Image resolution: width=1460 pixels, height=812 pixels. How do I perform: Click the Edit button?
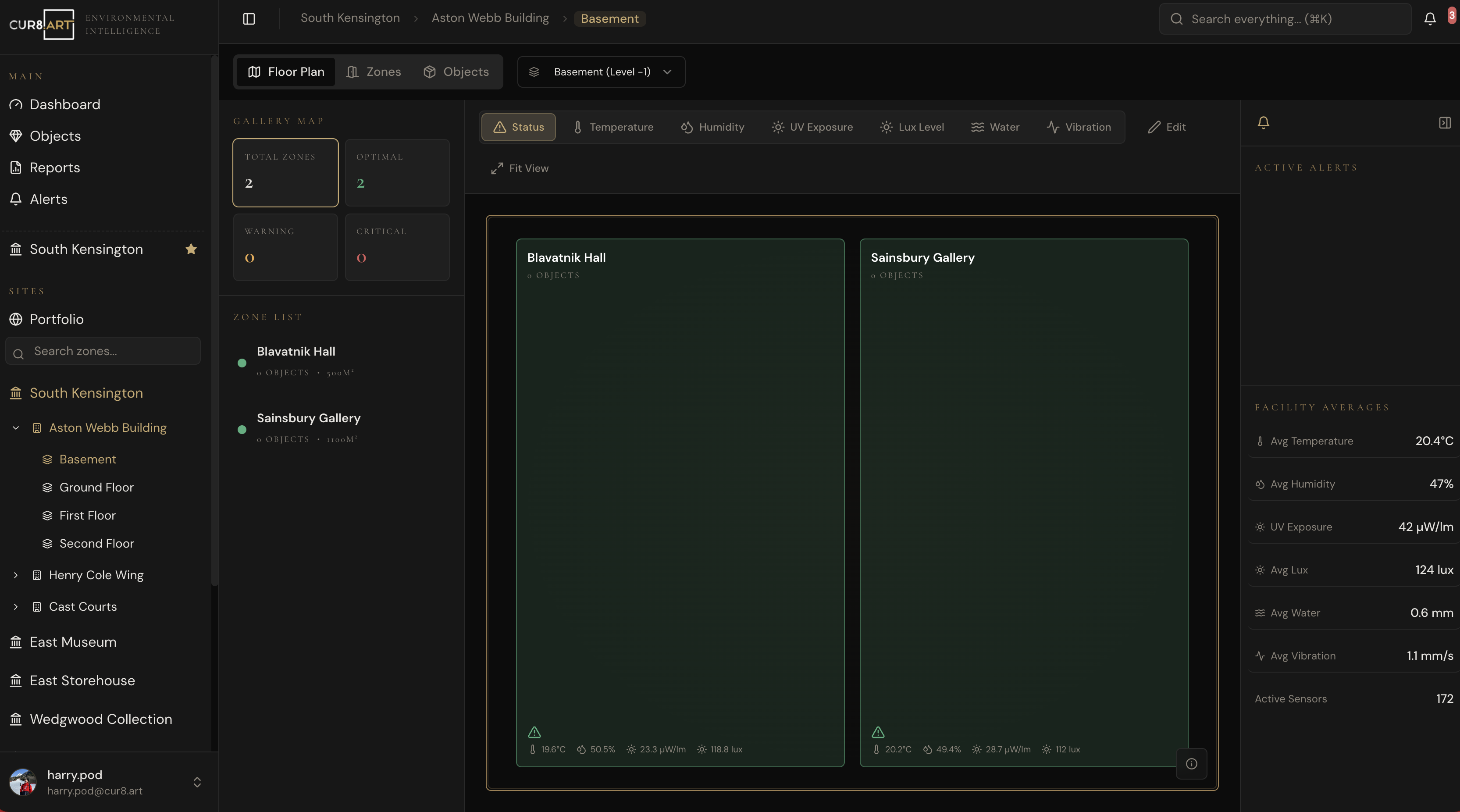(1166, 127)
